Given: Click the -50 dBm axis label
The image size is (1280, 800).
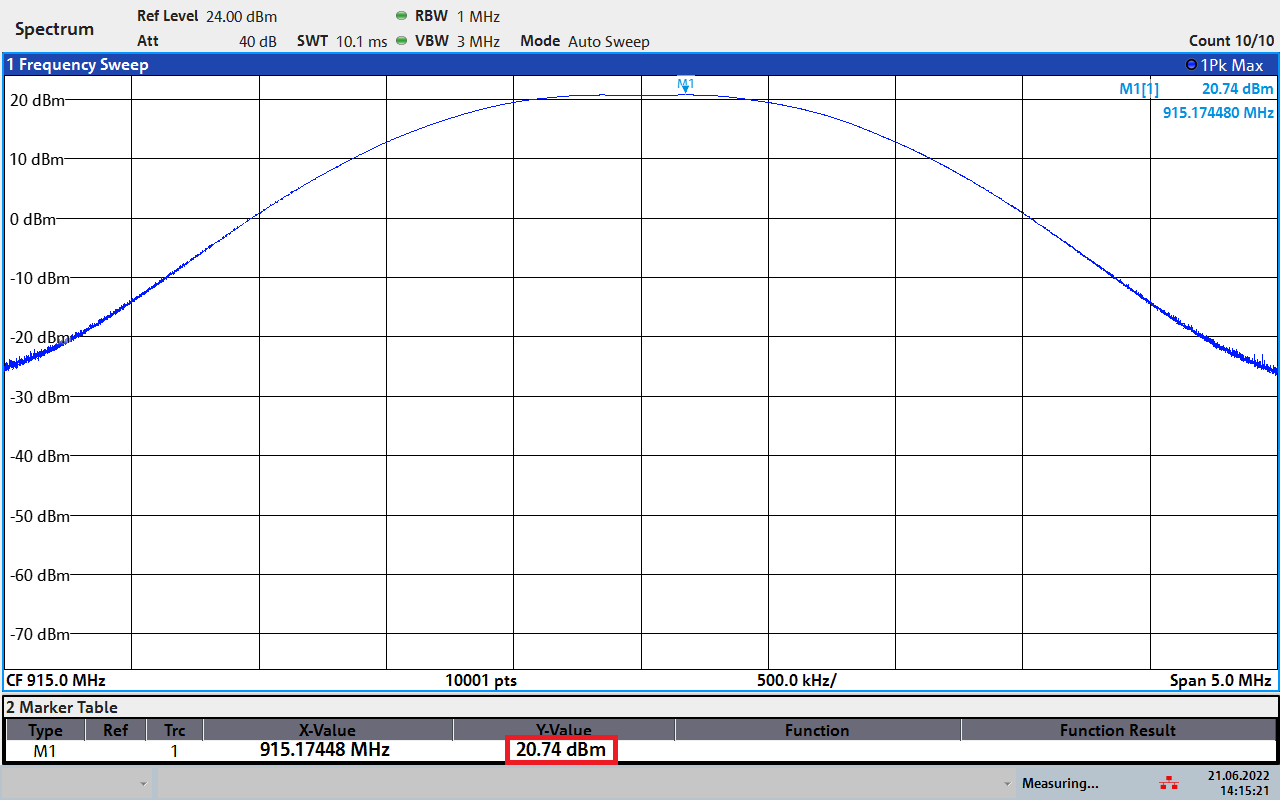Looking at the screenshot, I should pyautogui.click(x=40, y=516).
